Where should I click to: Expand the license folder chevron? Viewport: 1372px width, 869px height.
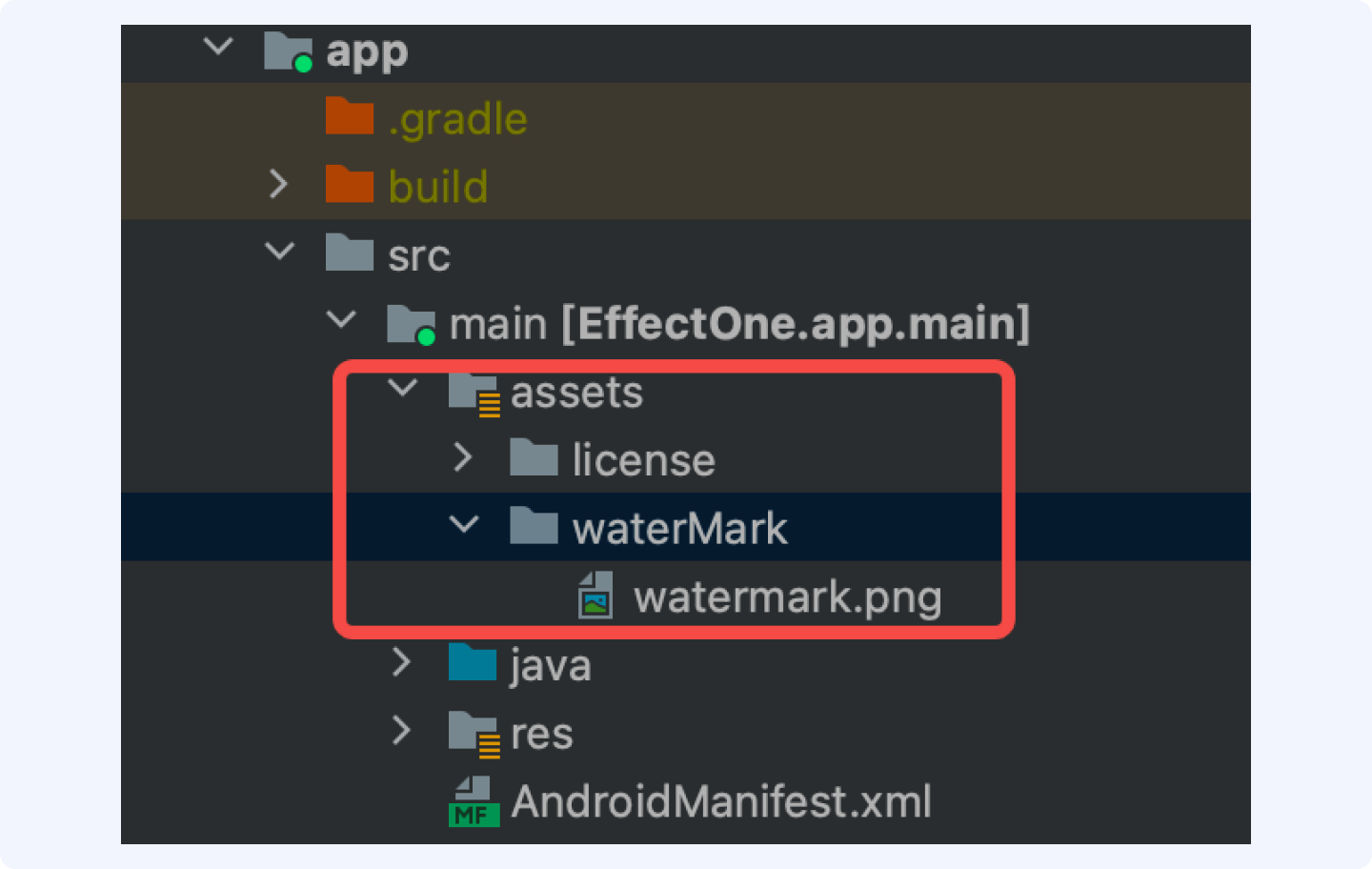463,457
